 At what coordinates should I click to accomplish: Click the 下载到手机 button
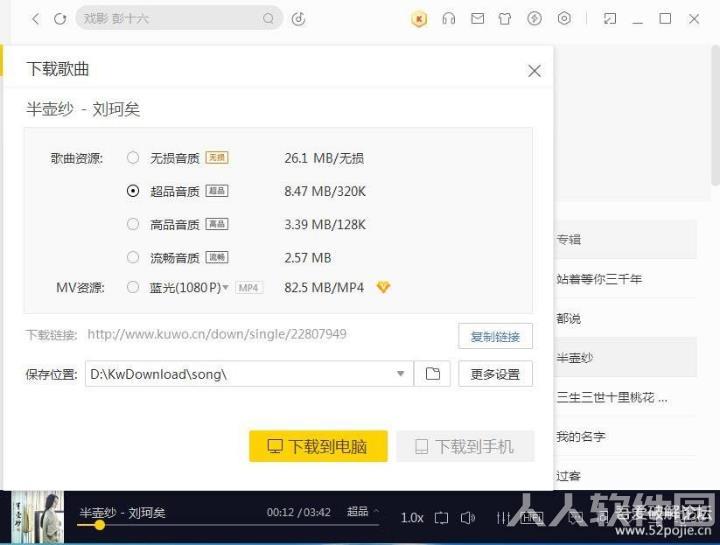tap(465, 446)
